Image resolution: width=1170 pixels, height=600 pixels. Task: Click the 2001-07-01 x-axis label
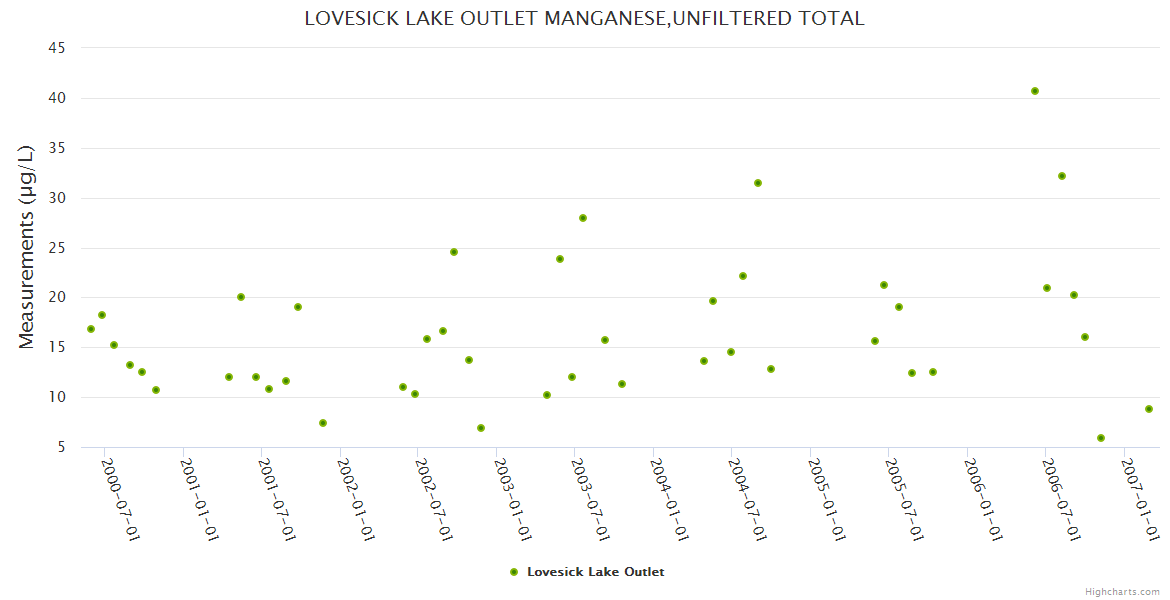coord(277,499)
